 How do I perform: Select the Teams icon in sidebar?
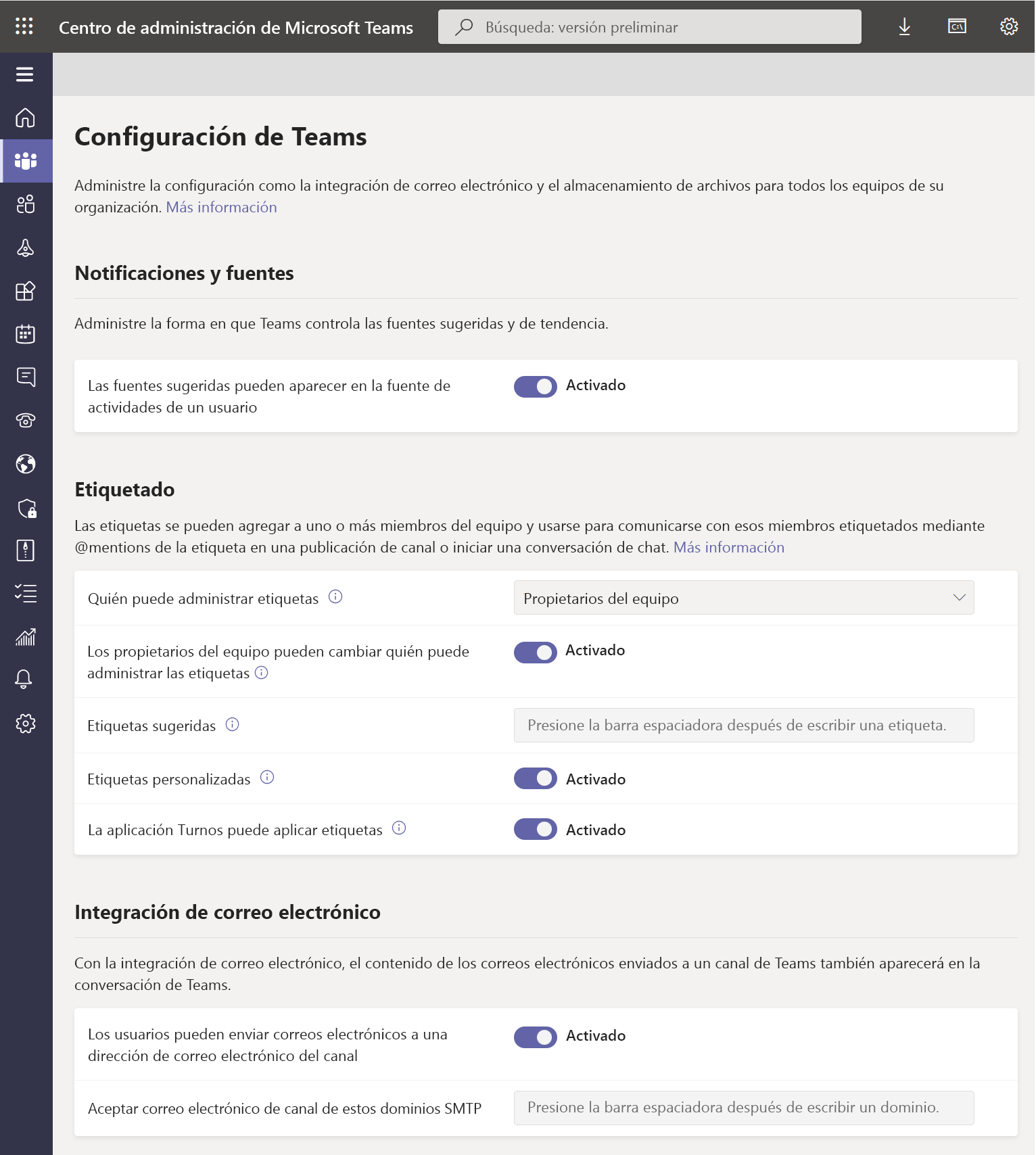[x=26, y=161]
